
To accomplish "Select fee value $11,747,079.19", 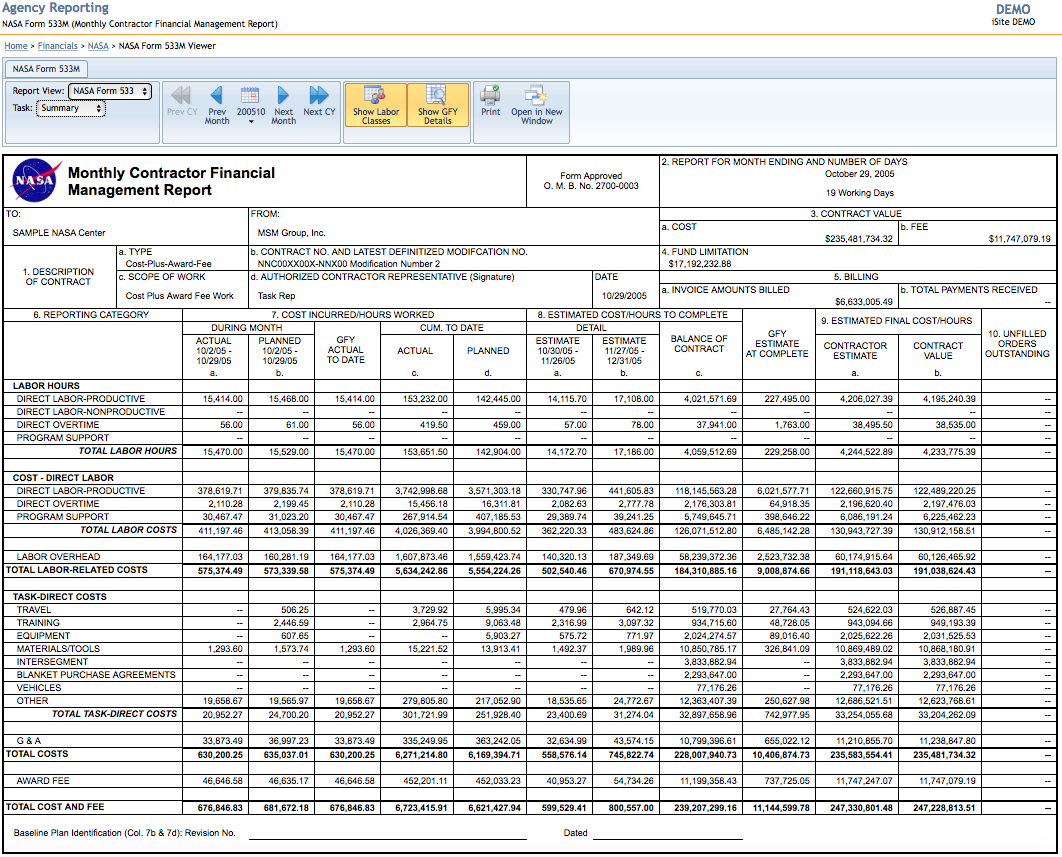I will [x=1019, y=239].
